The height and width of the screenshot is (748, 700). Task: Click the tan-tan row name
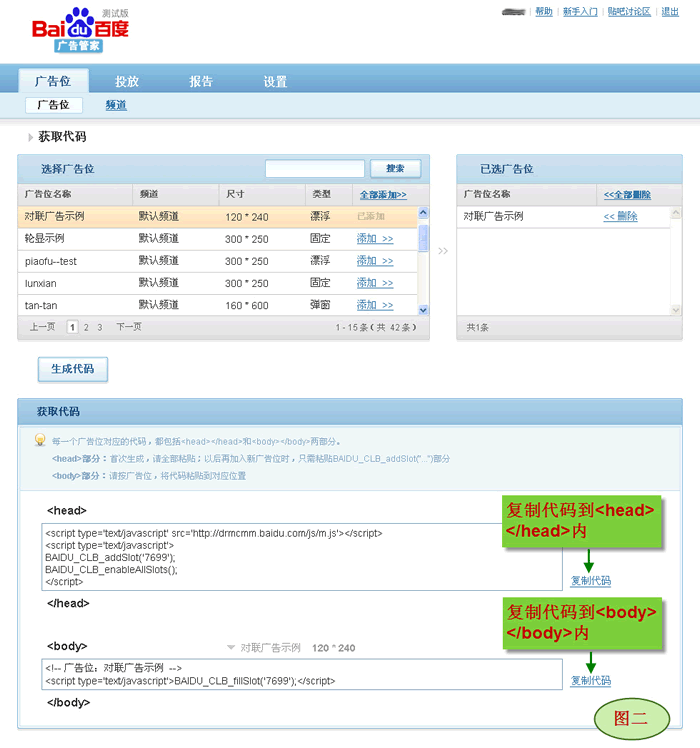[x=41, y=305]
